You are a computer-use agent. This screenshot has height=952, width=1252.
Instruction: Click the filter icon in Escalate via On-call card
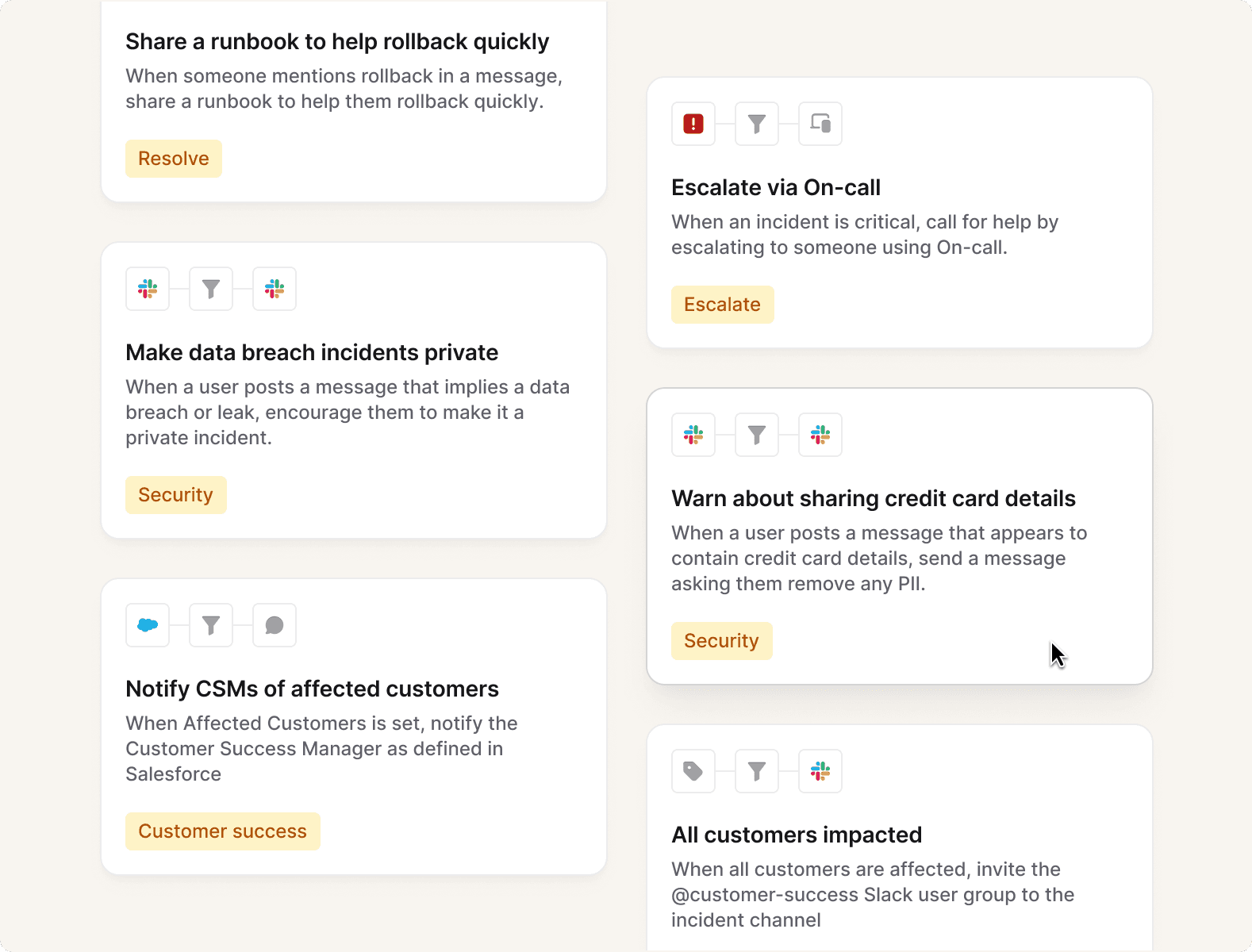pyautogui.click(x=757, y=124)
